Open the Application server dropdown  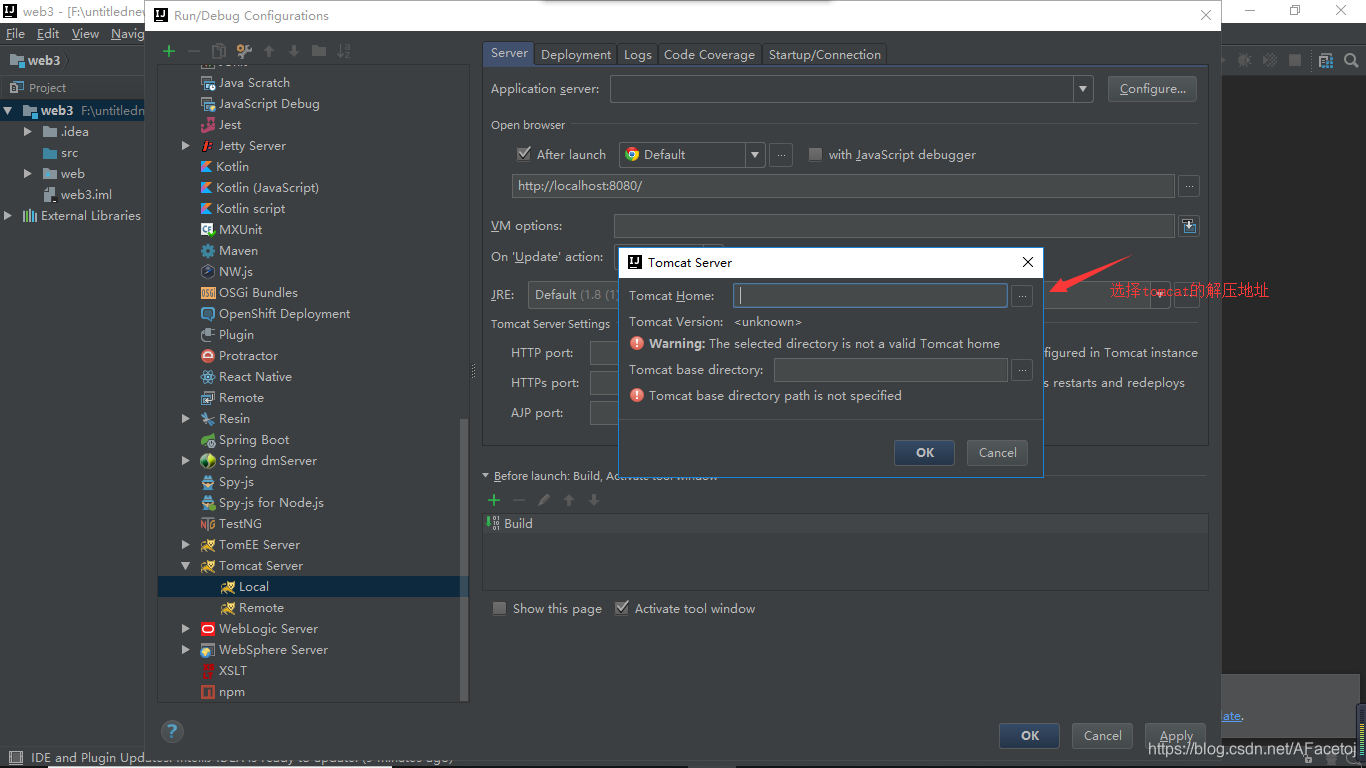pyautogui.click(x=1084, y=89)
